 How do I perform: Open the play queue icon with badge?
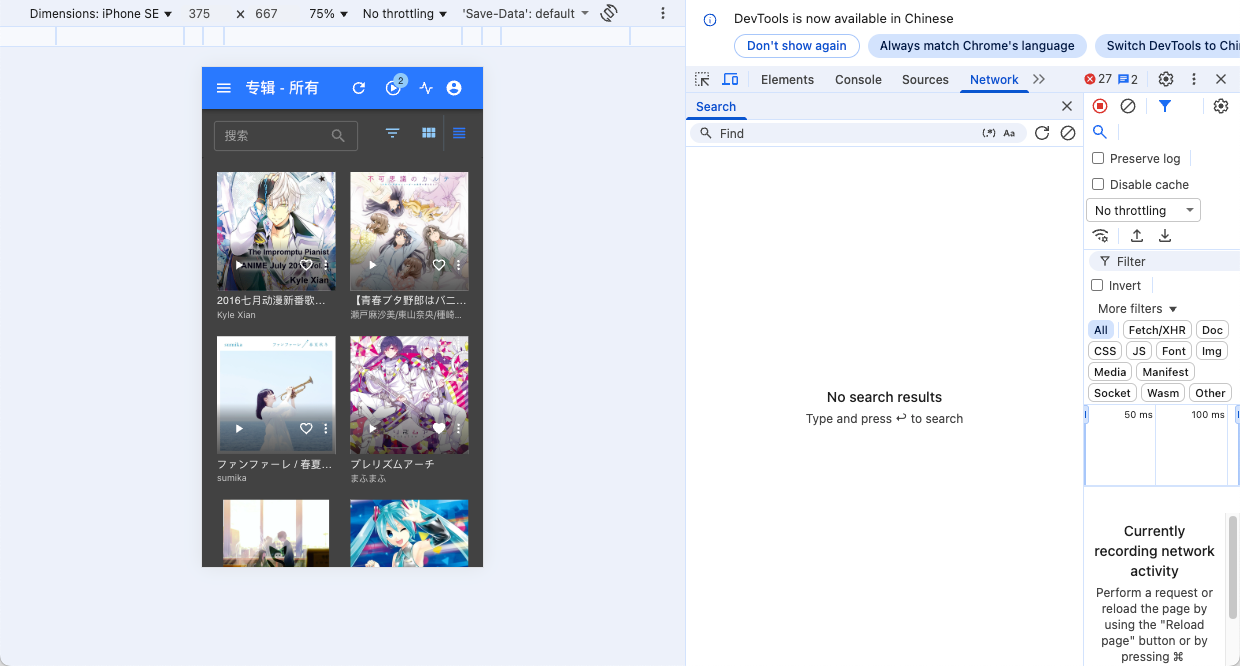click(x=393, y=88)
